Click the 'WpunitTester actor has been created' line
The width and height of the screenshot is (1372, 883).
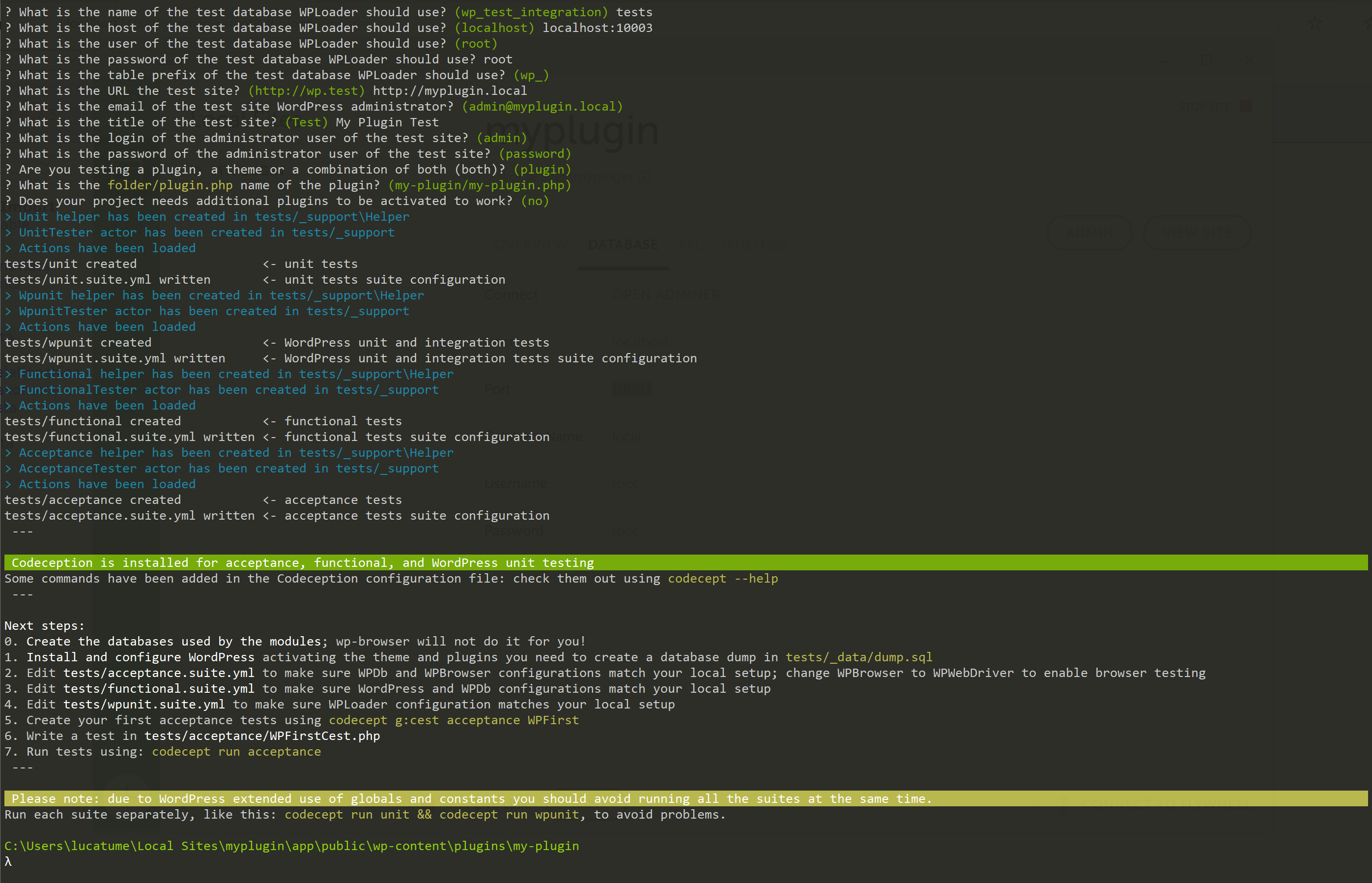pyautogui.click(x=207, y=311)
